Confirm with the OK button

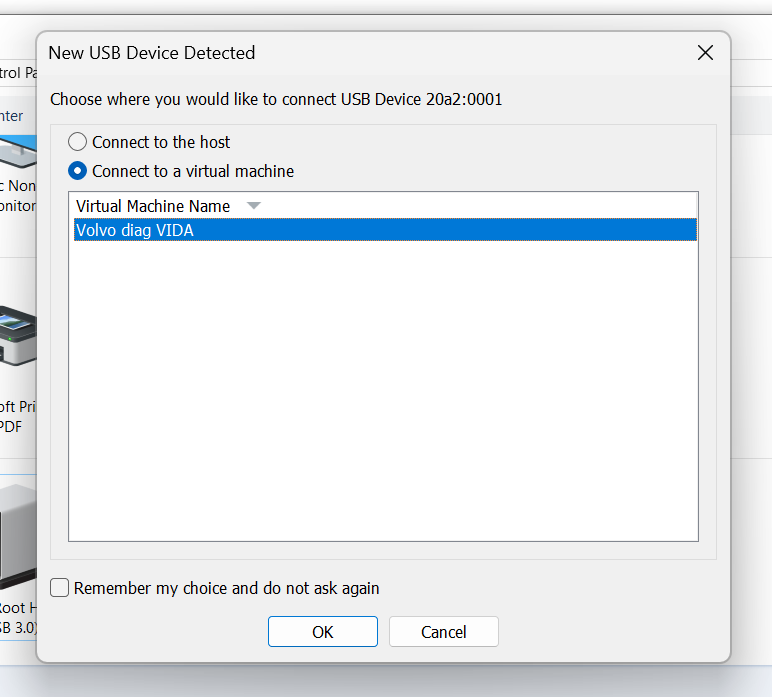pyautogui.click(x=322, y=632)
